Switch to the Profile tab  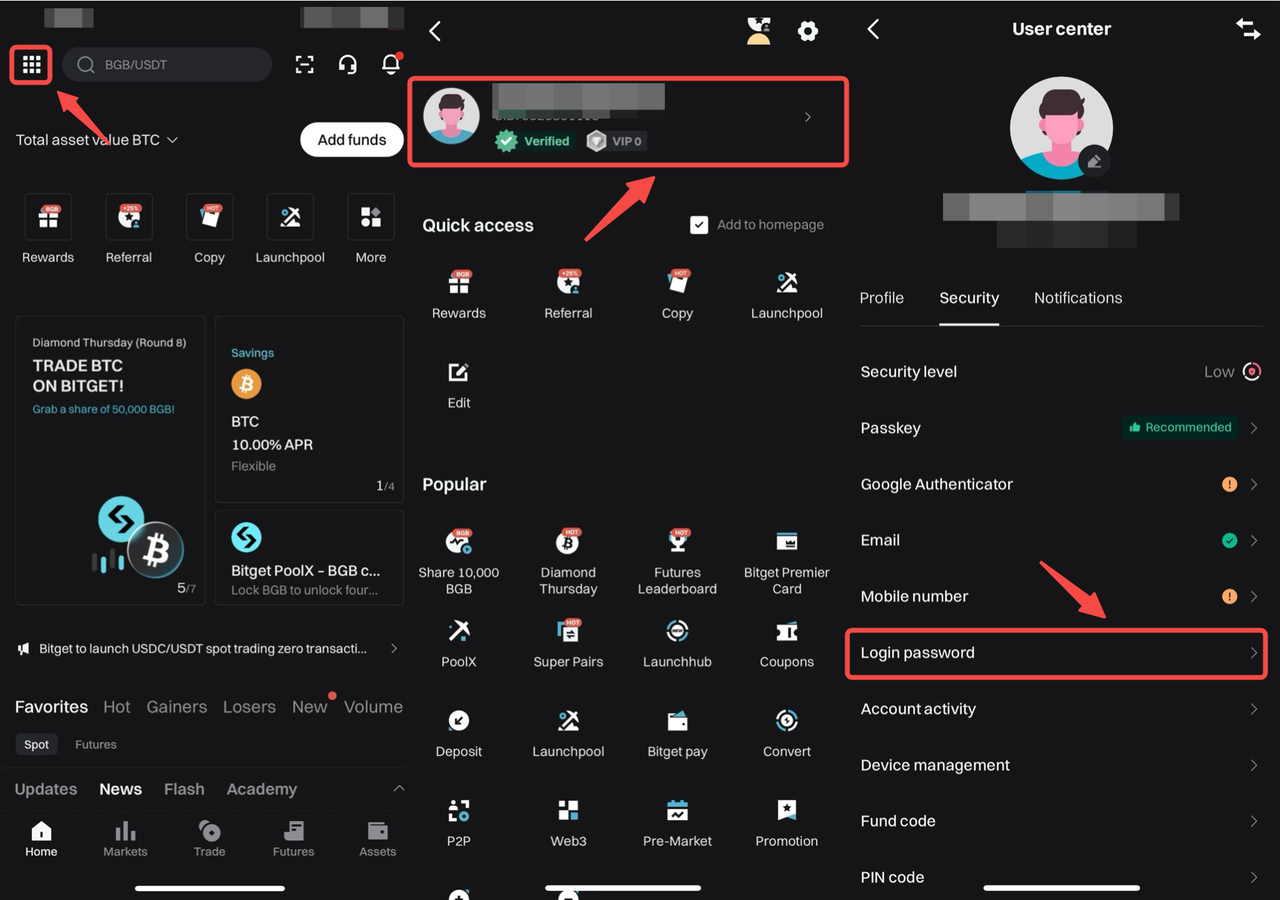point(882,298)
